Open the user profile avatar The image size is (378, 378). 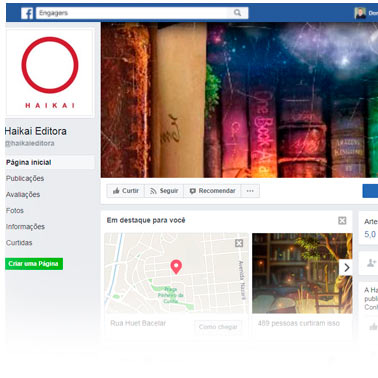360,13
